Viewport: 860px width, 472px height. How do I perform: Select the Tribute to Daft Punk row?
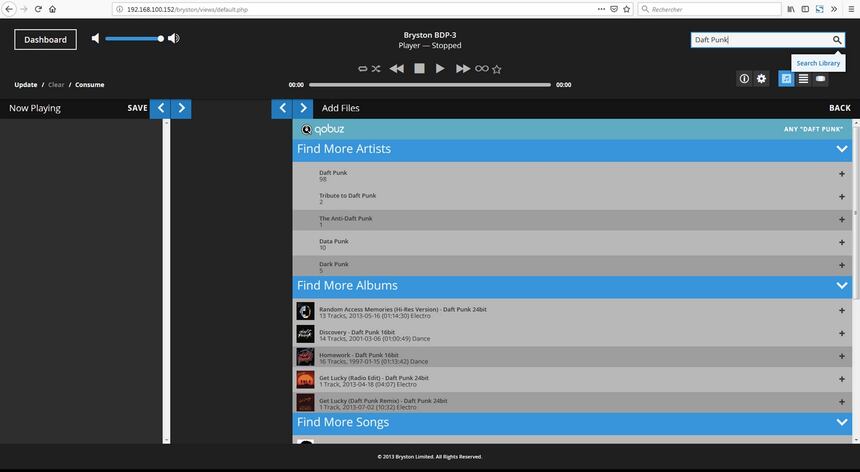[572, 198]
